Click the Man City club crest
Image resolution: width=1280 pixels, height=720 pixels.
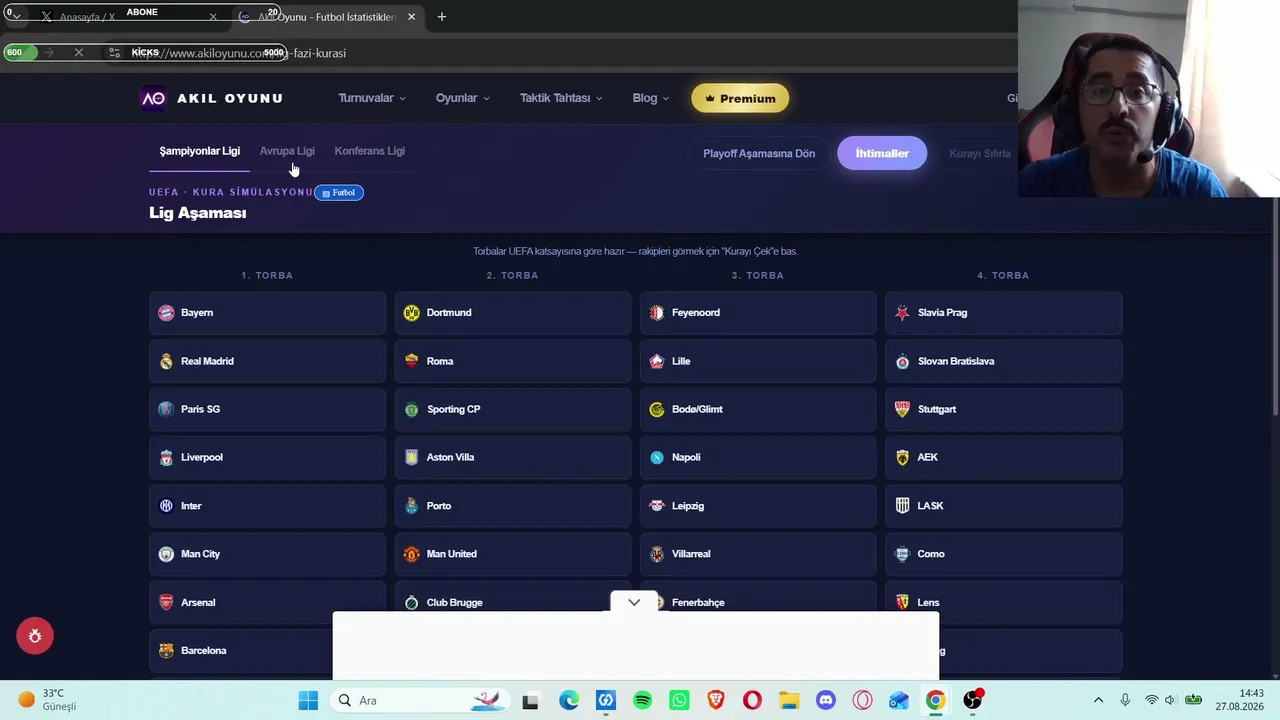166,554
